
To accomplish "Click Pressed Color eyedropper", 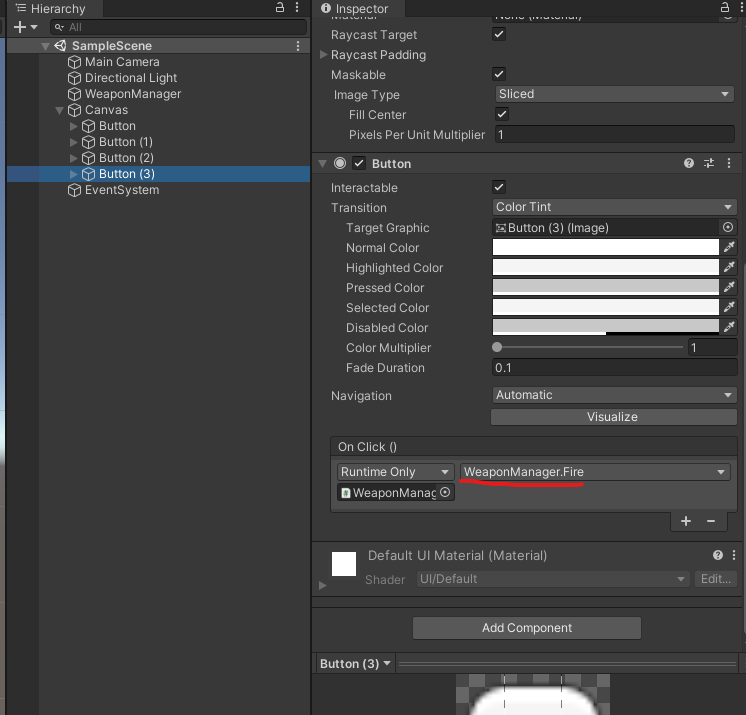I will pos(729,287).
